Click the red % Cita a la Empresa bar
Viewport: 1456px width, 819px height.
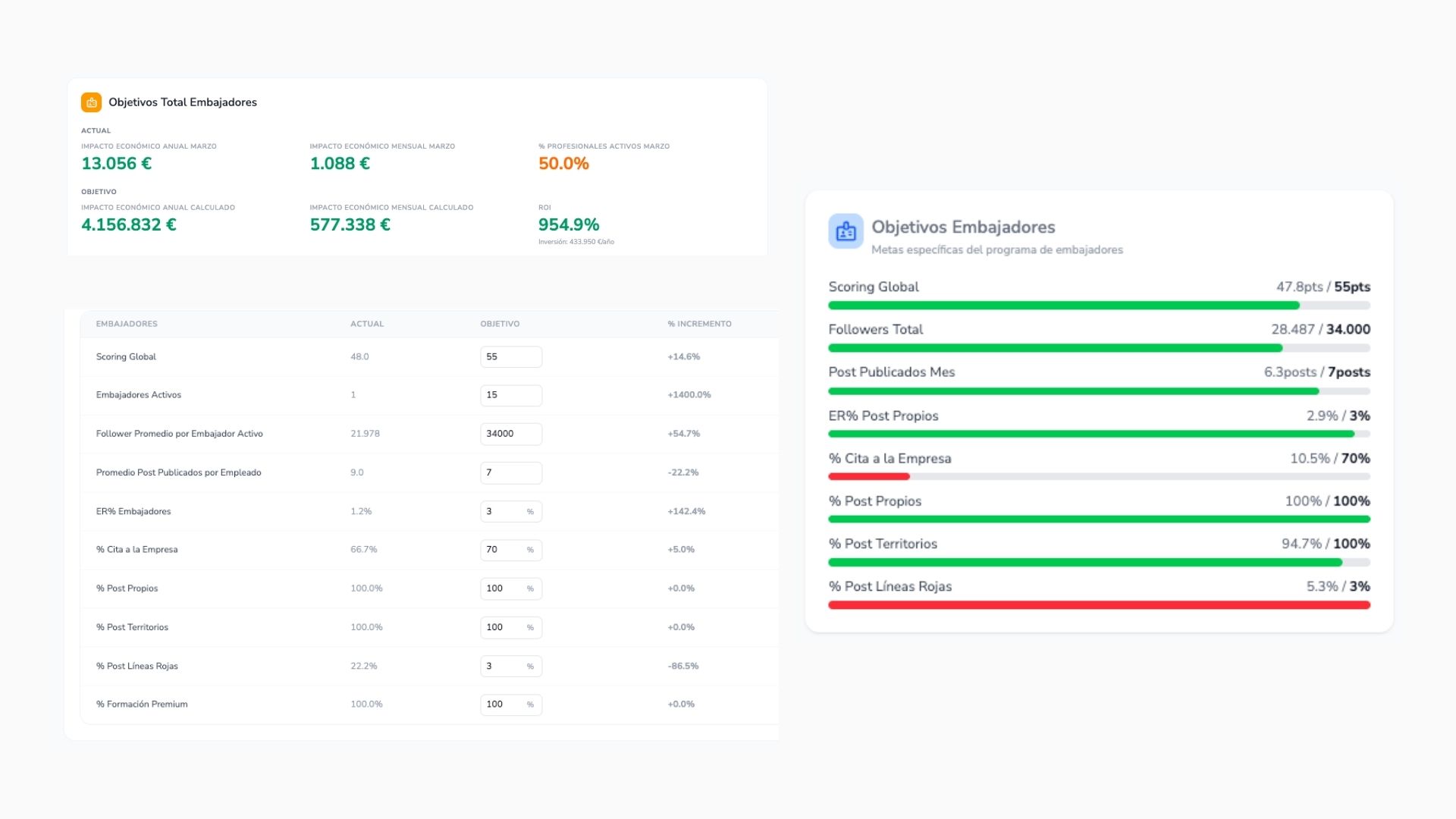point(869,476)
